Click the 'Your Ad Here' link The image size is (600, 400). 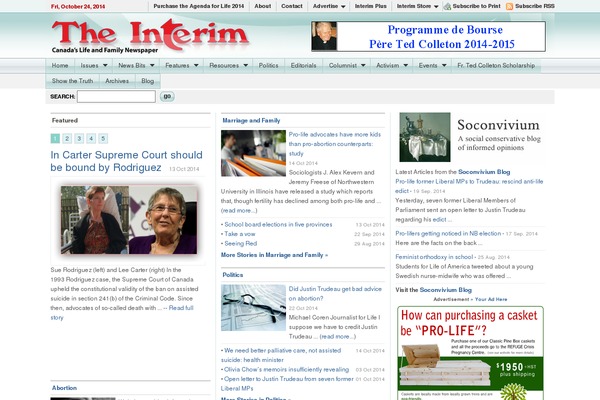pyautogui.click(x=491, y=300)
